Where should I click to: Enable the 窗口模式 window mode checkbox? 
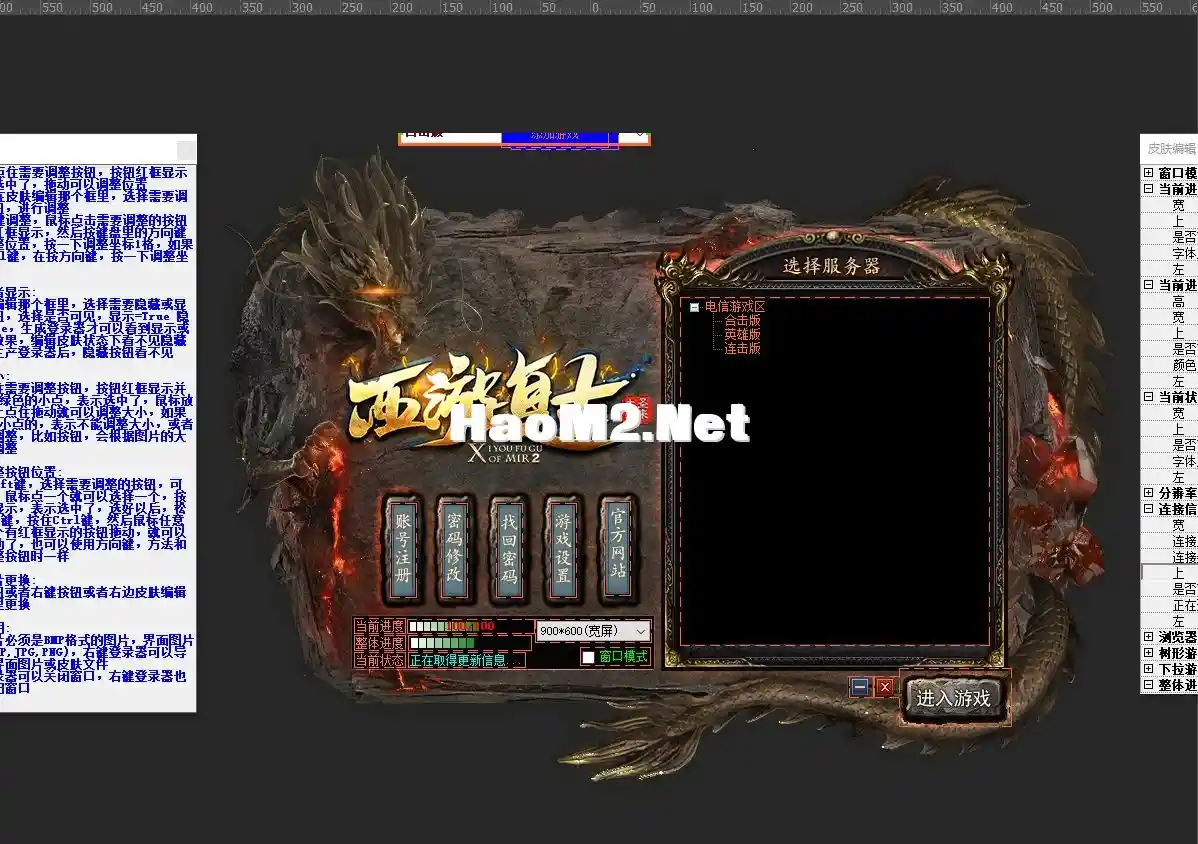[588, 657]
